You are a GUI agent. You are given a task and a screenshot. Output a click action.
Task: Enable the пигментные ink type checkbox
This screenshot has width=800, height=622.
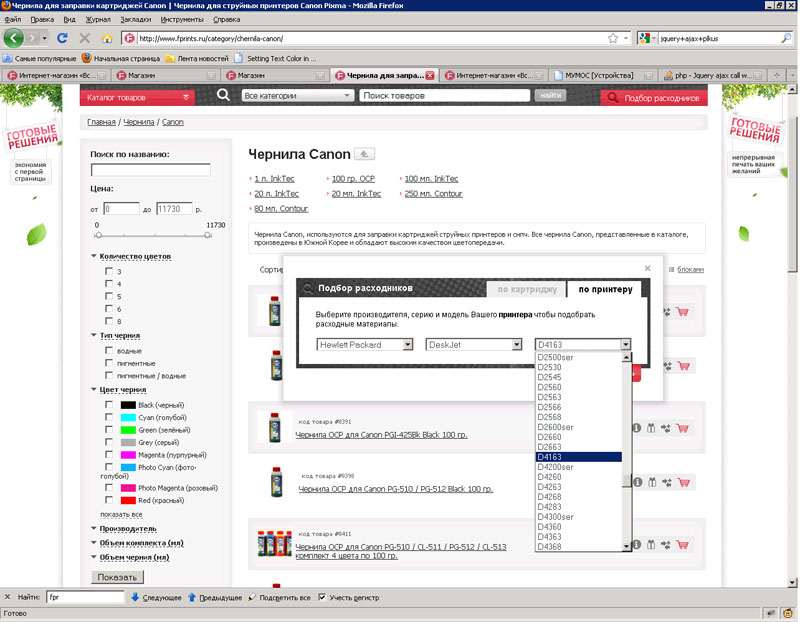109,363
